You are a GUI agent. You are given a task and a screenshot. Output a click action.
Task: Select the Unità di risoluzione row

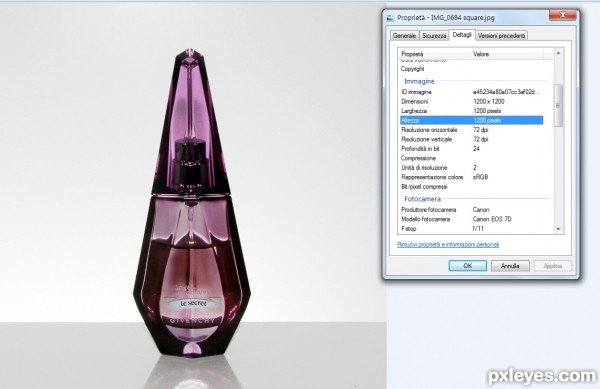tap(471, 168)
